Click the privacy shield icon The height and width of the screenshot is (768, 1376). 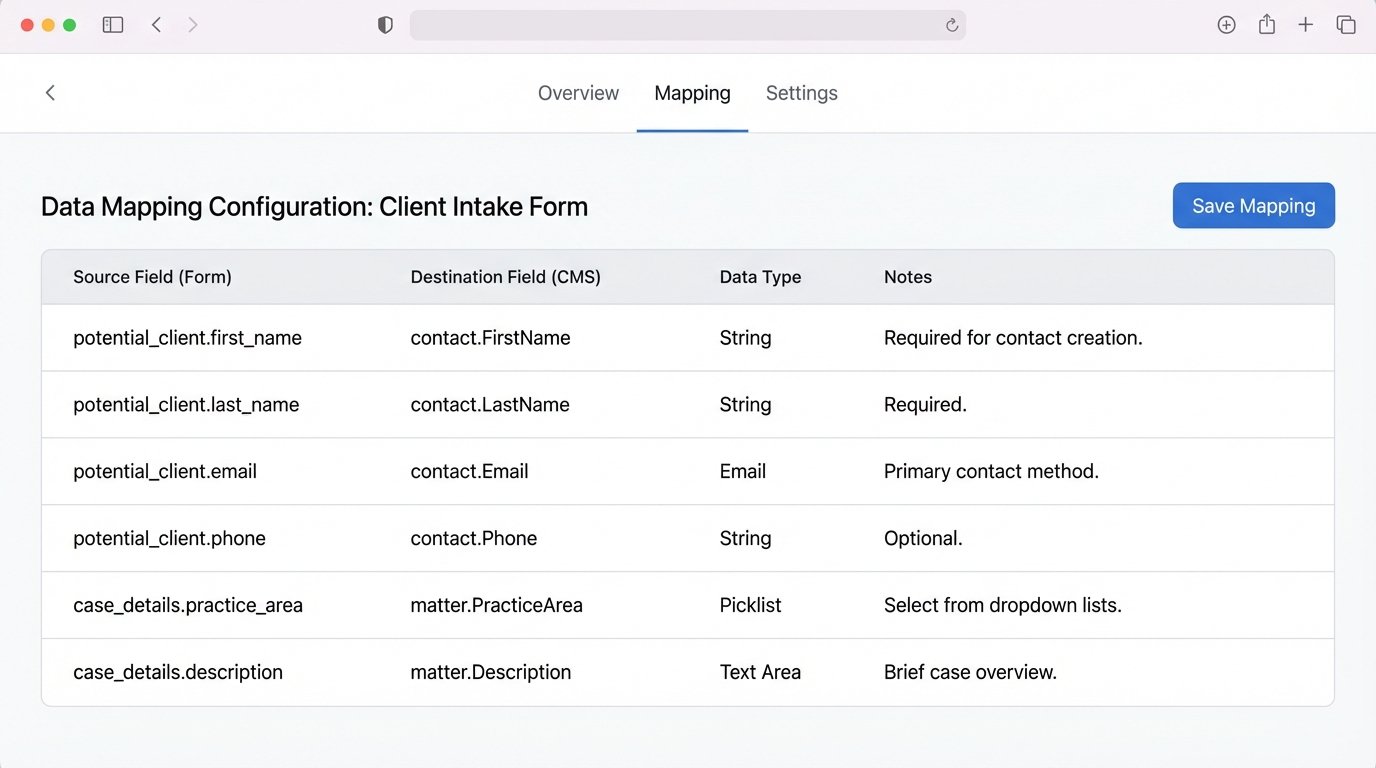(384, 24)
